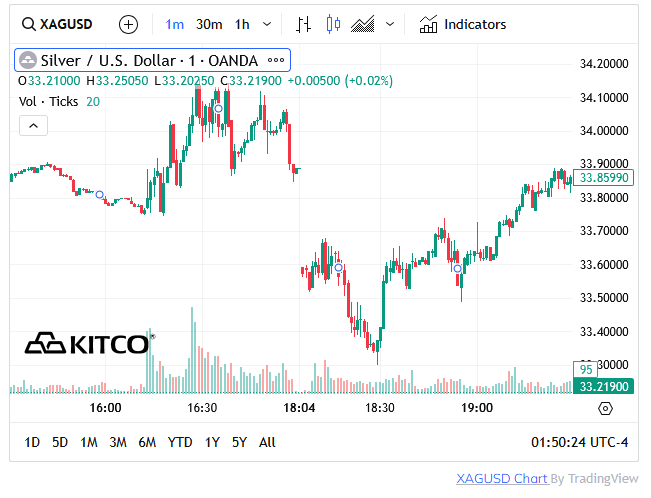Click the 34.20000 price axis label
651x498 pixels.
coord(604,64)
